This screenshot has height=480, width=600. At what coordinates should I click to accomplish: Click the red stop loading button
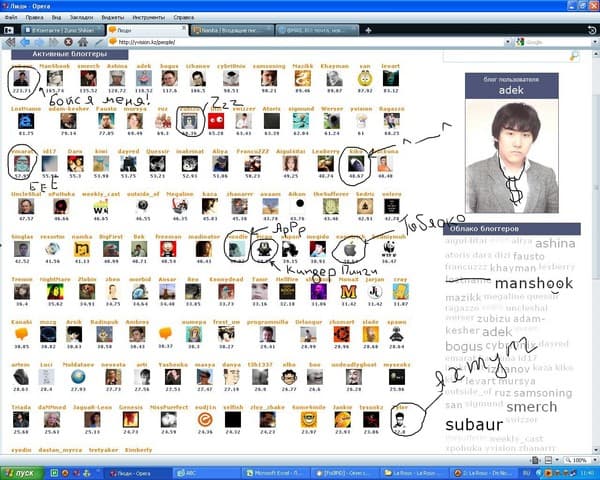pos(68,42)
